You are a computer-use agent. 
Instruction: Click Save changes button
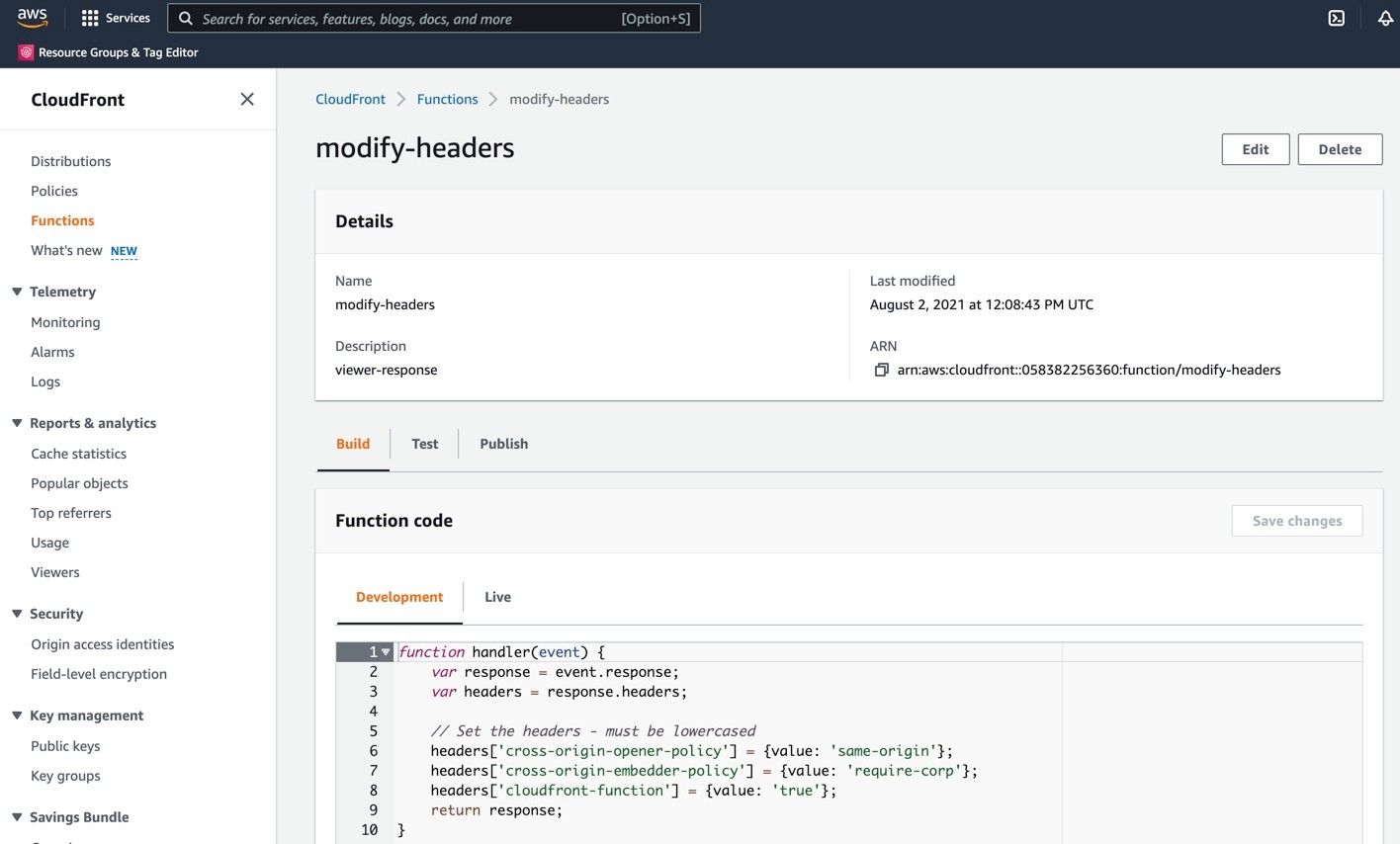point(1297,521)
